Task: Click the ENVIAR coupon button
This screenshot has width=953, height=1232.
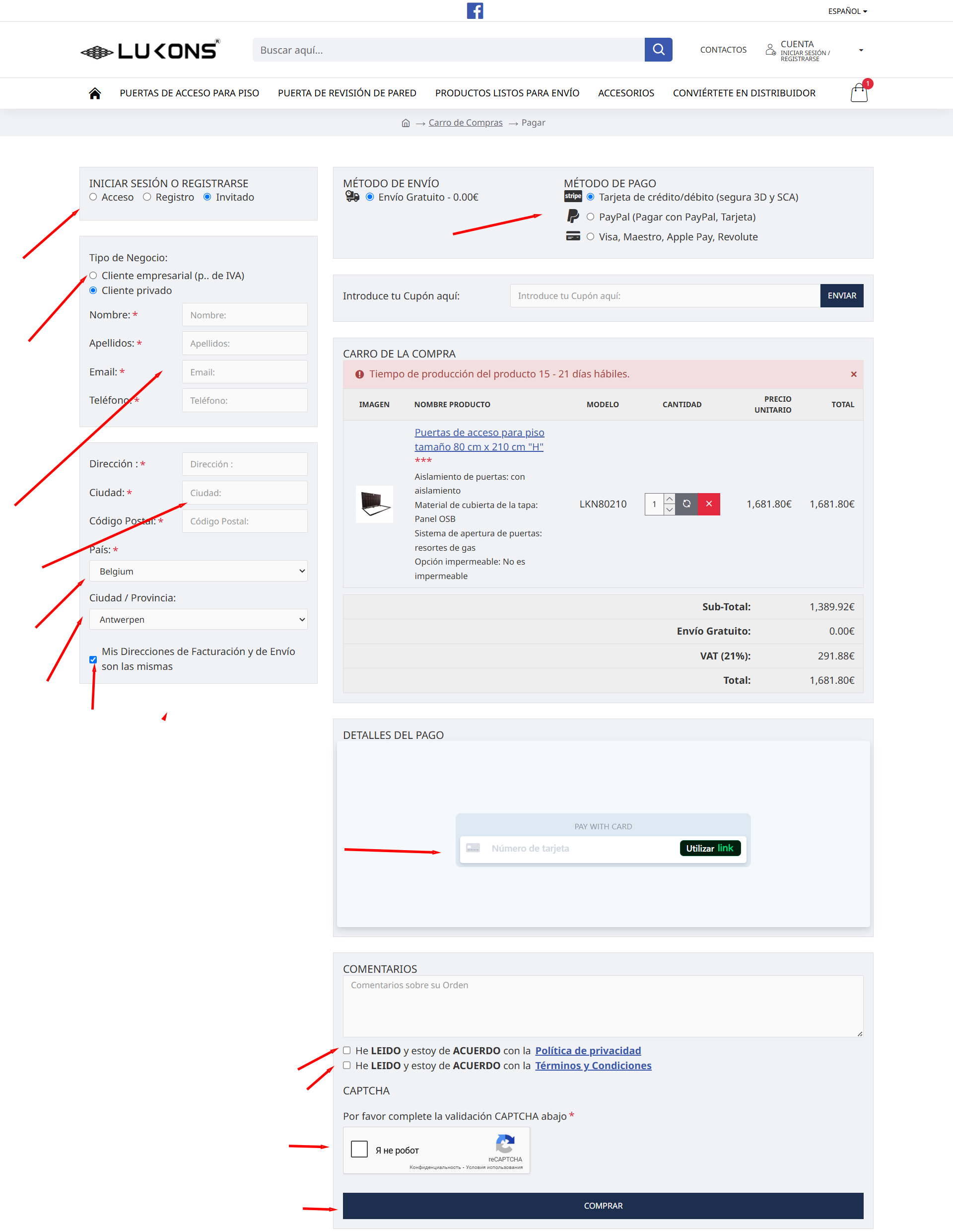Action: tap(841, 295)
